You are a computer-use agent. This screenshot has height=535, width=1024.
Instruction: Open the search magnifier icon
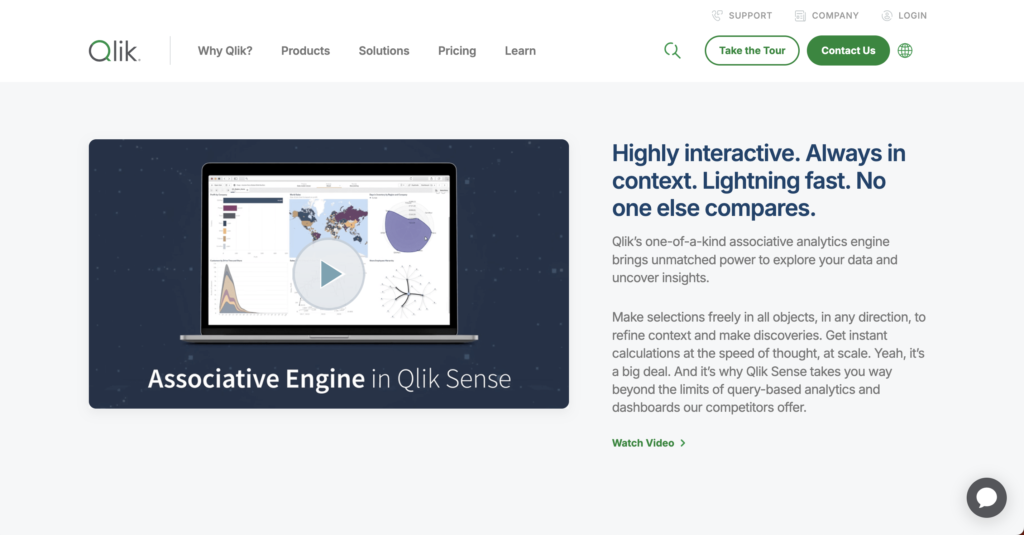click(672, 51)
